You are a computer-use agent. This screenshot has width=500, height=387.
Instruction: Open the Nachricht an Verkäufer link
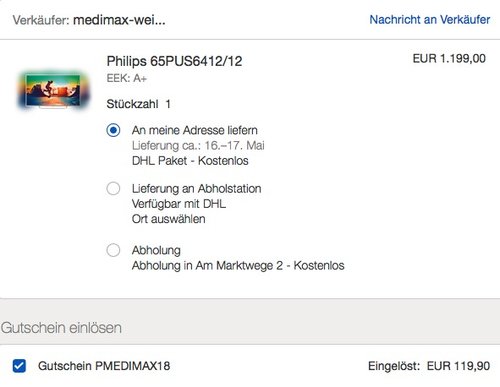[430, 20]
